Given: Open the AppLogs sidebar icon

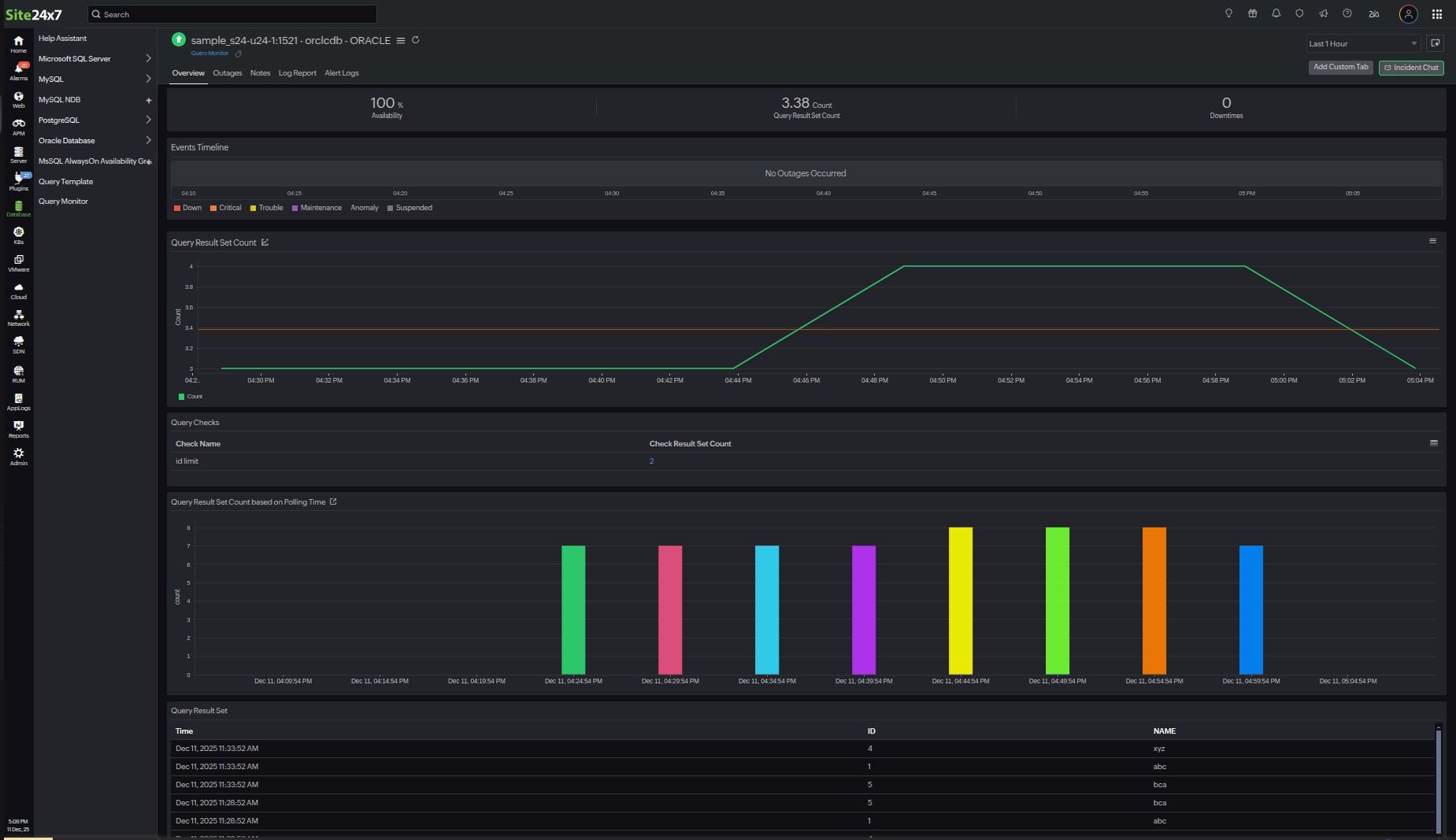Looking at the screenshot, I should 18,401.
